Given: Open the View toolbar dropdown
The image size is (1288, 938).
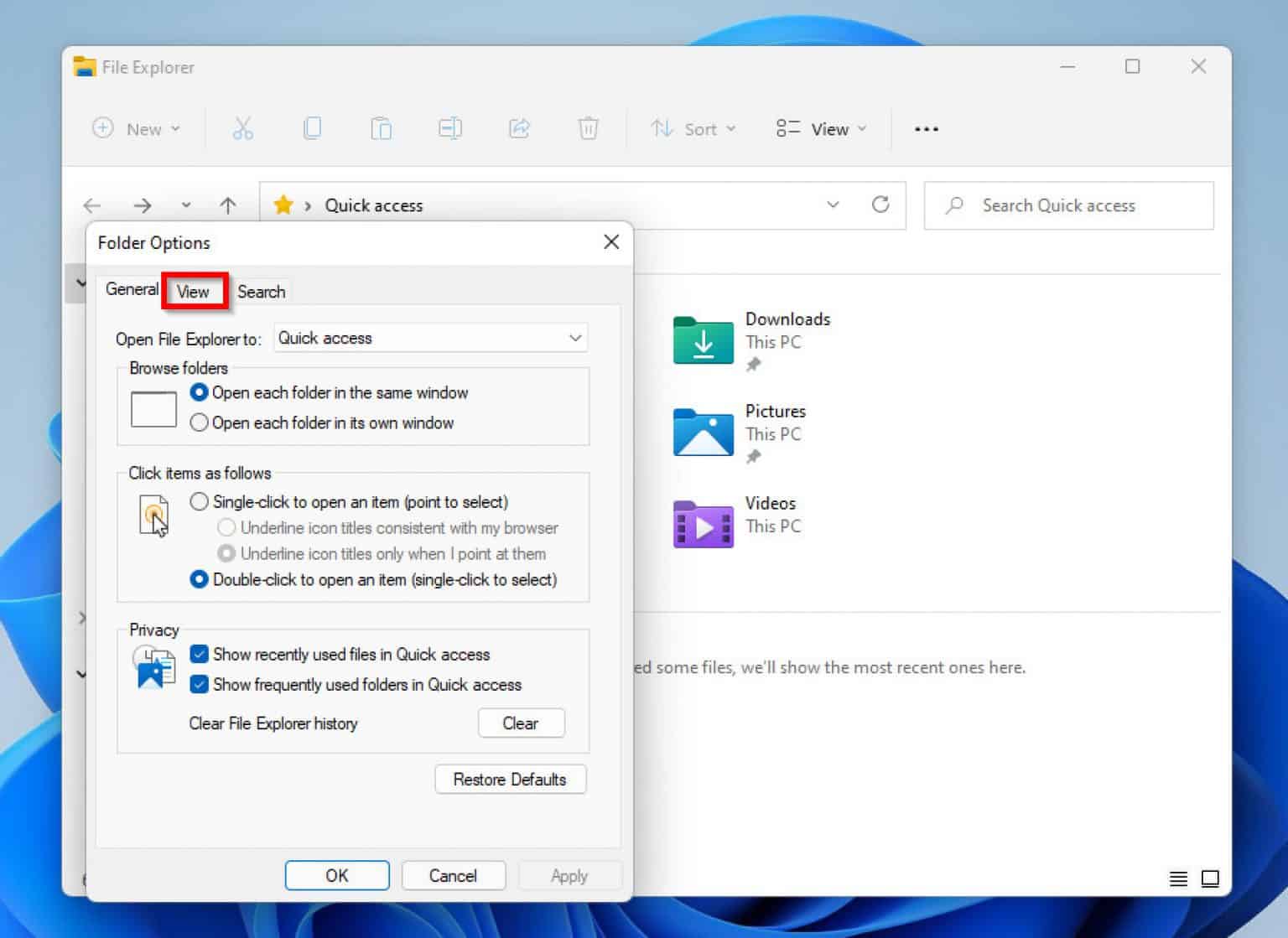Looking at the screenshot, I should tap(820, 128).
